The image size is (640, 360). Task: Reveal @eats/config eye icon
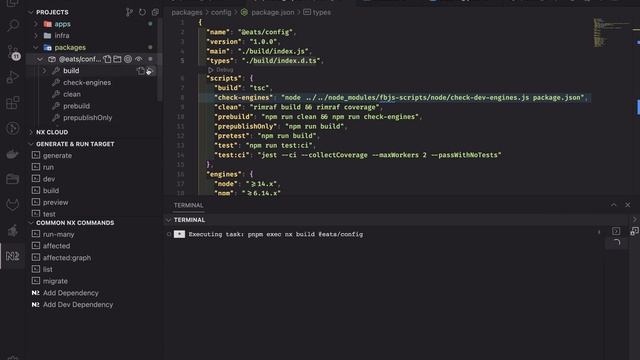[x=139, y=59]
